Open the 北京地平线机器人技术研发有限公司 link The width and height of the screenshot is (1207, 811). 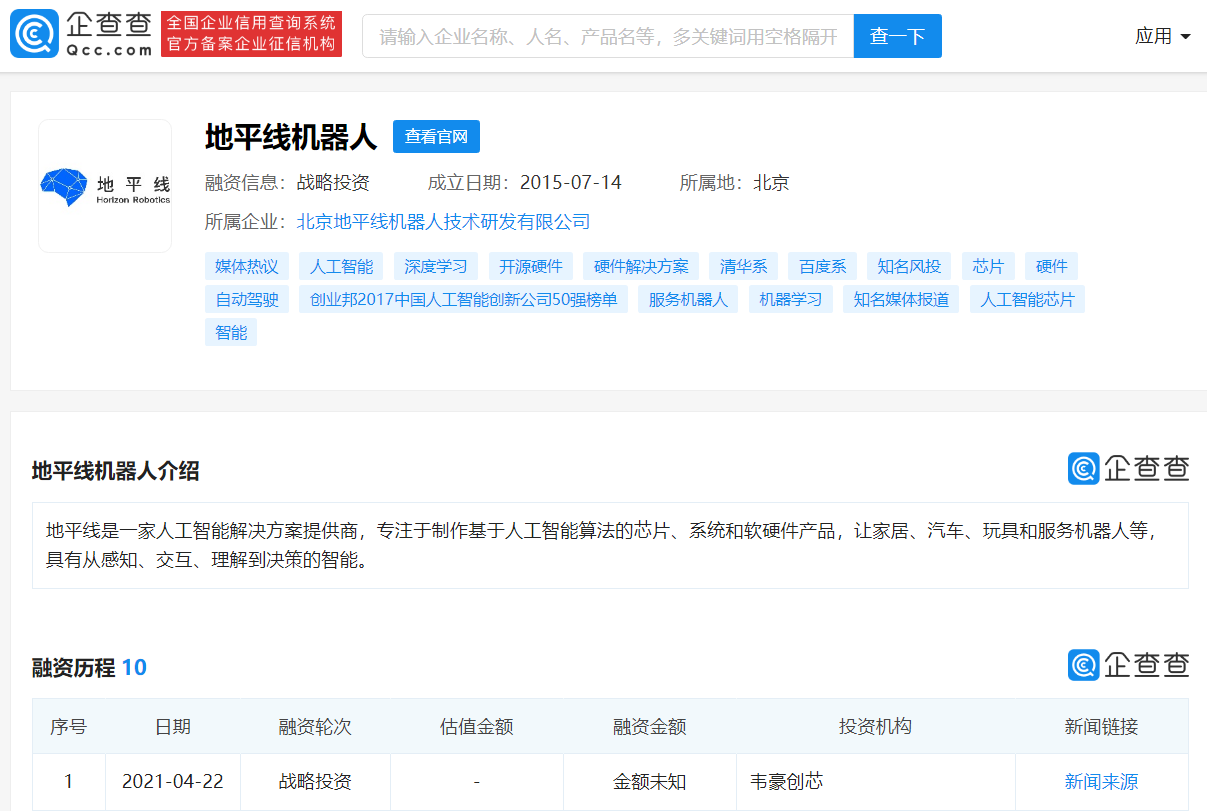coord(444,222)
